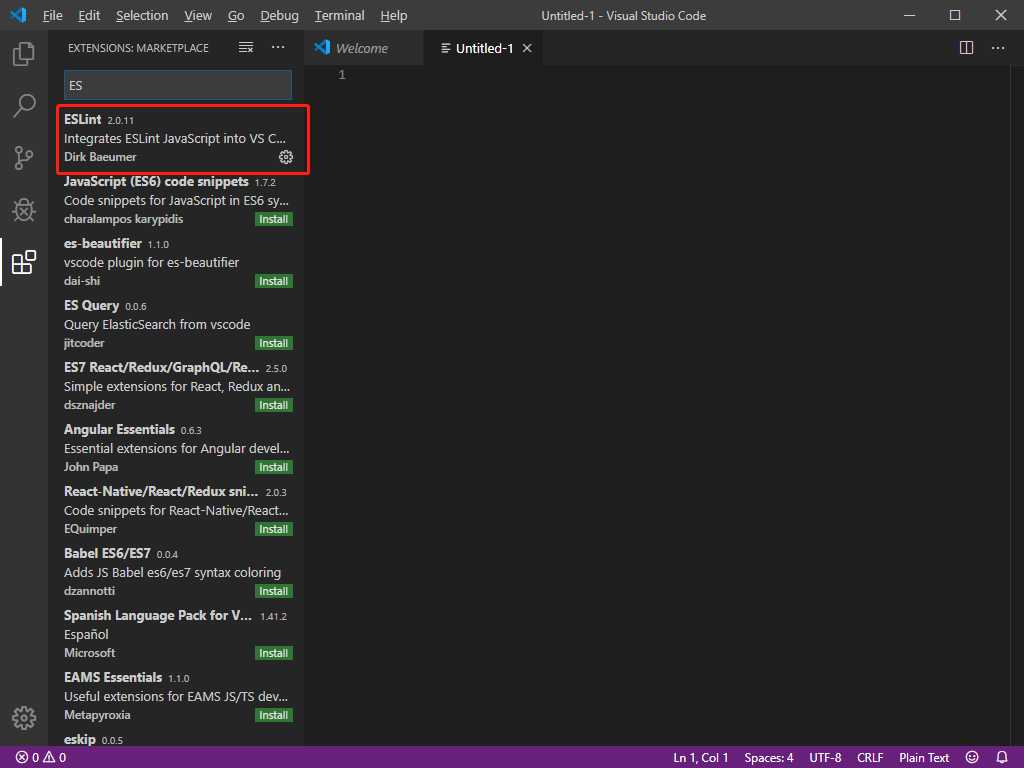Viewport: 1024px width, 768px height.
Task: Install Babel ES6/ES7 extension
Action: [x=274, y=592]
